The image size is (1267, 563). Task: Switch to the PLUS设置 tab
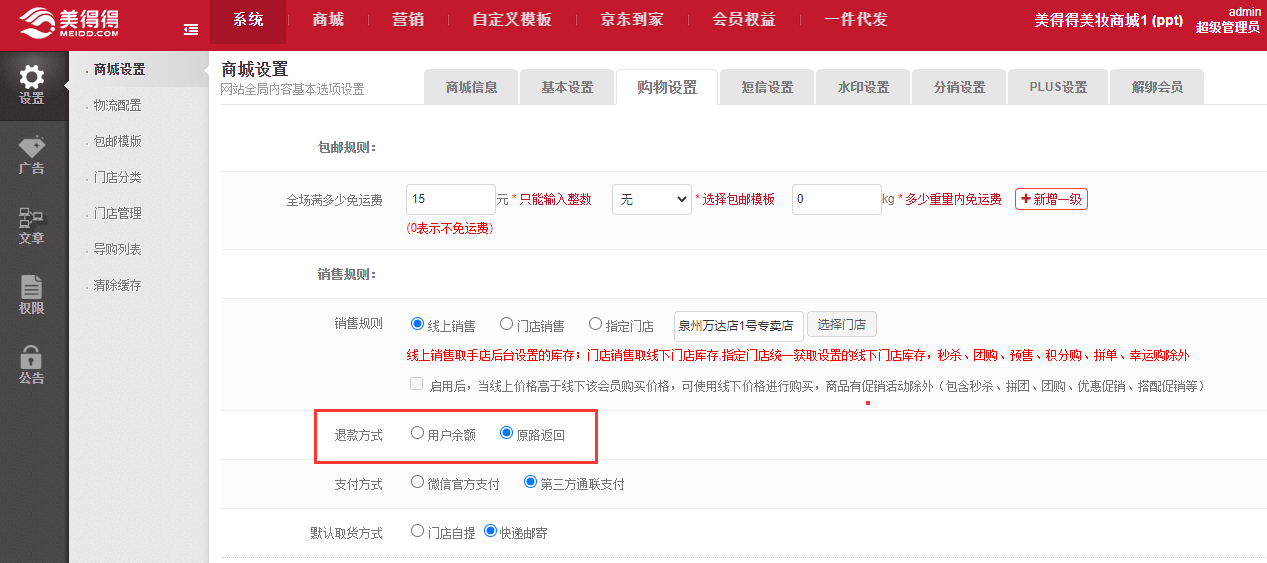pyautogui.click(x=1058, y=87)
